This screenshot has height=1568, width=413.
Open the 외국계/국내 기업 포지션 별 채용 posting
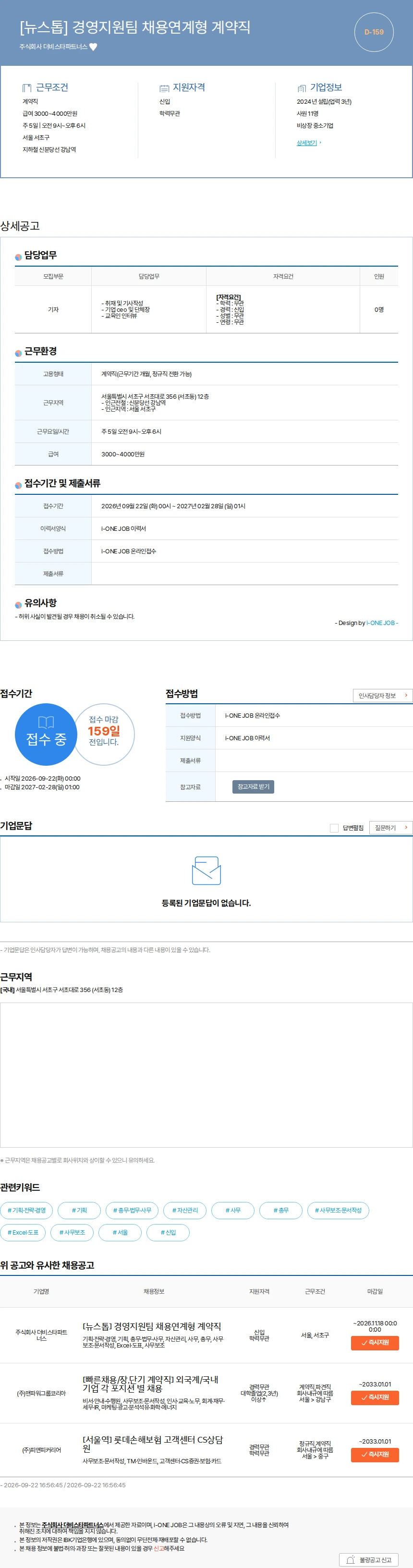click(x=150, y=1384)
